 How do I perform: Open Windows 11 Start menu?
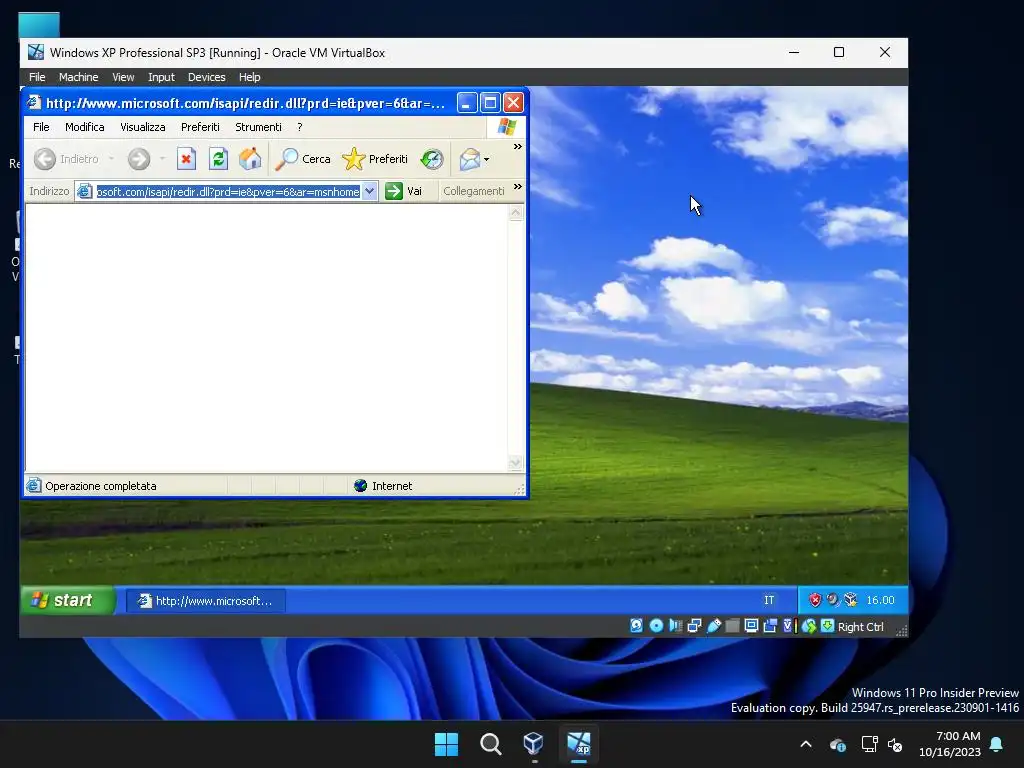(x=447, y=744)
